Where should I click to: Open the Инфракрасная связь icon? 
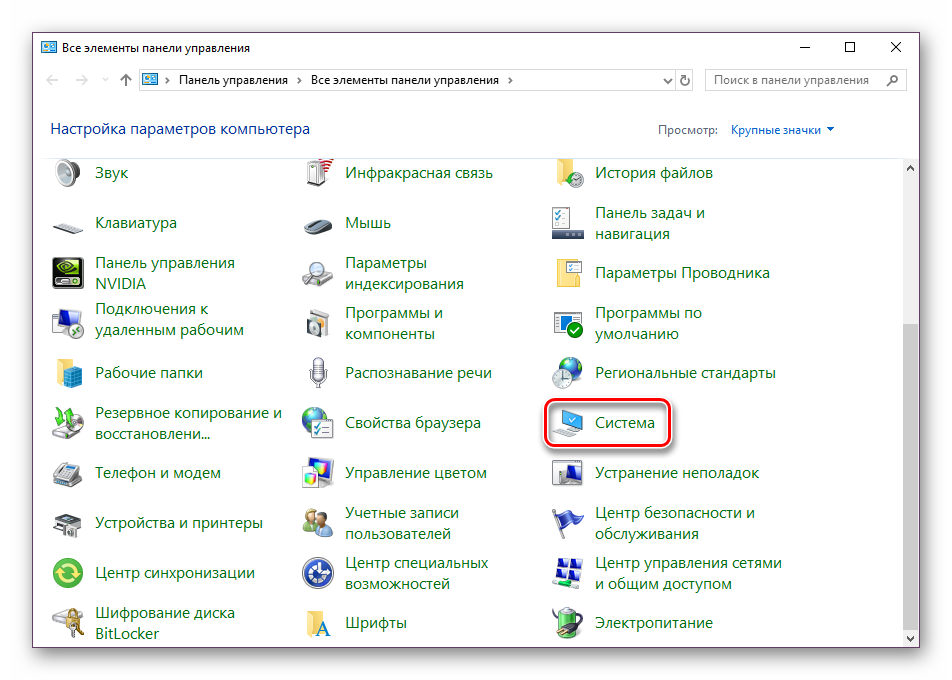(319, 173)
